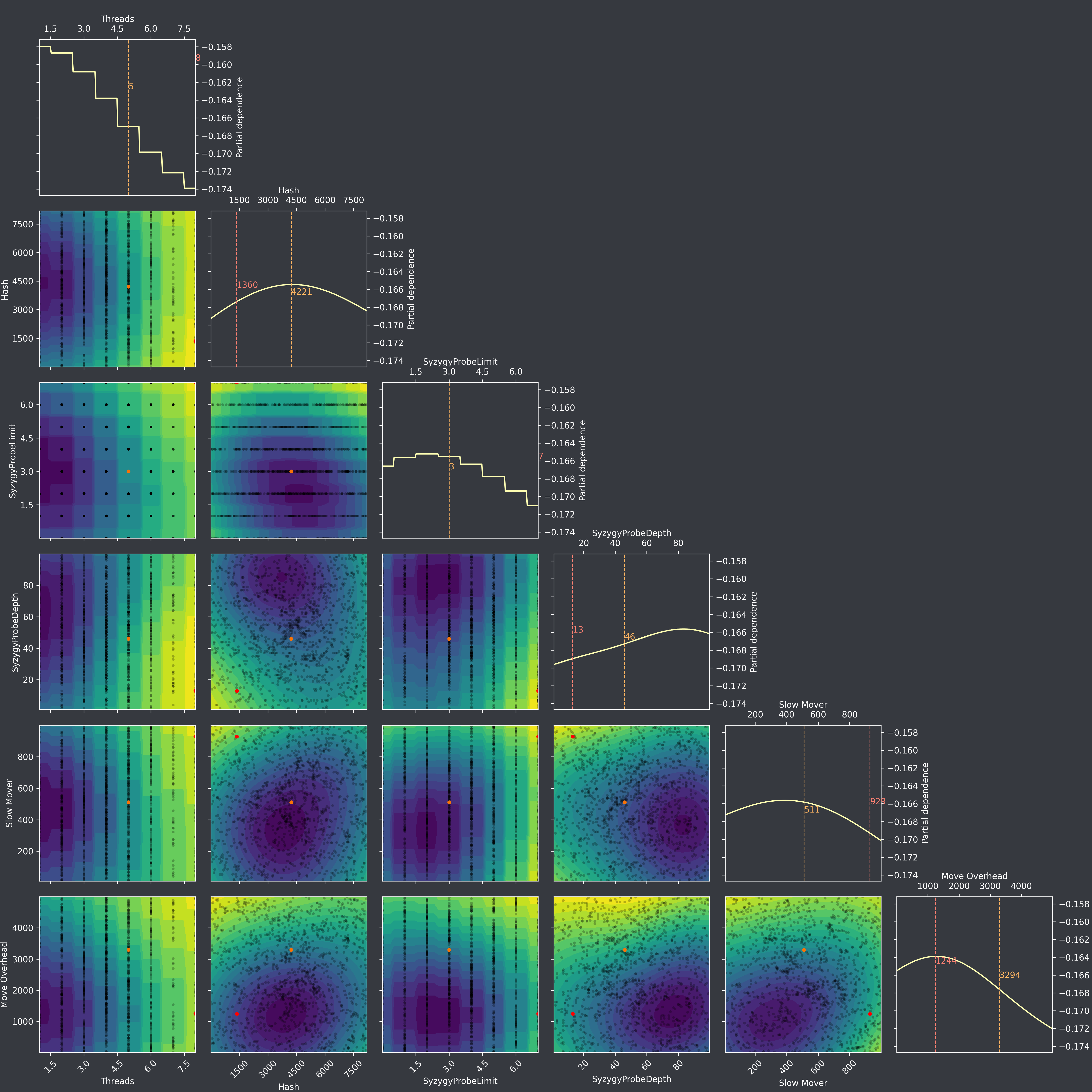Click the red 13 label in SyzygyProbeDepth plot

[x=578, y=630]
